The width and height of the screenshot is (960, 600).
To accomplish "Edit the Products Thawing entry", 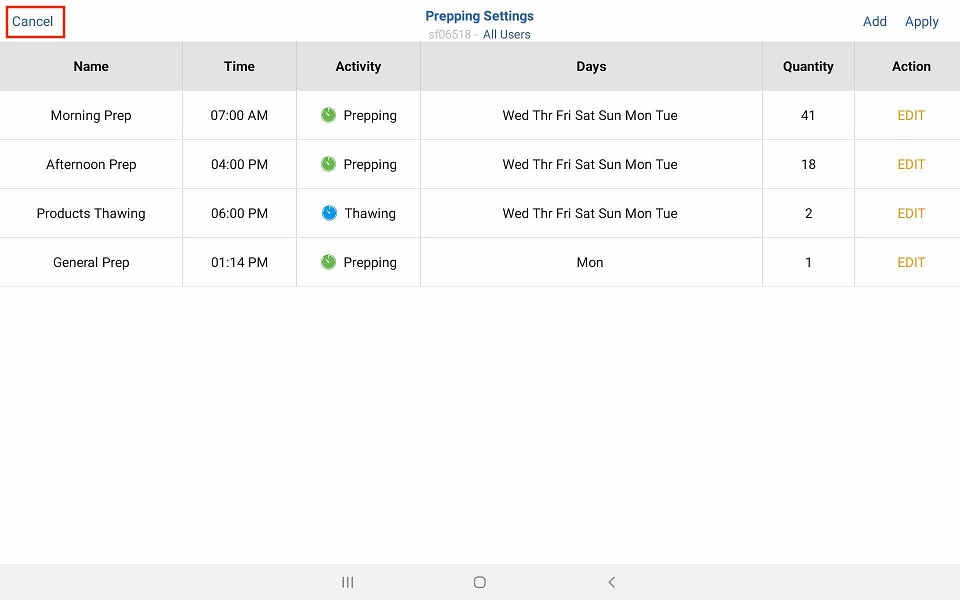I will pyautogui.click(x=911, y=213).
